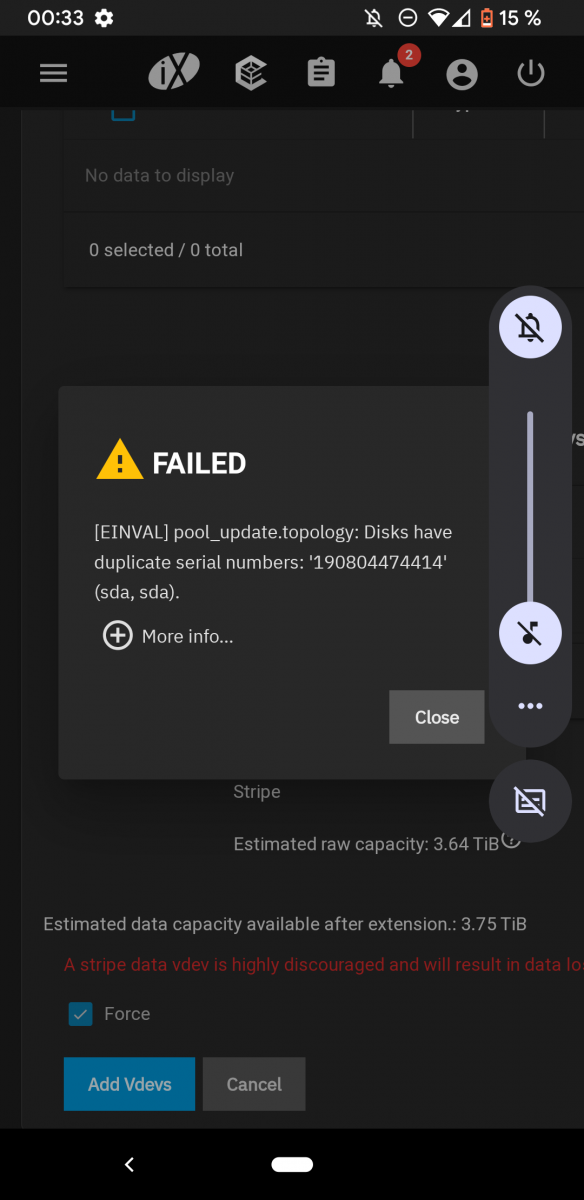Open the hamburger navigation menu
Viewport: 584px width, 1200px height.
coord(53,73)
